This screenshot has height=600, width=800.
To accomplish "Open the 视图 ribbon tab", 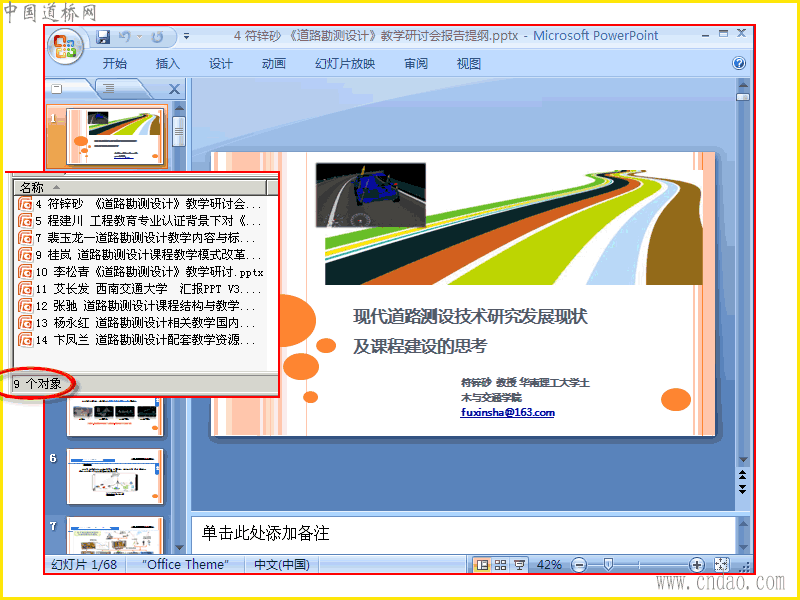I will click(469, 63).
